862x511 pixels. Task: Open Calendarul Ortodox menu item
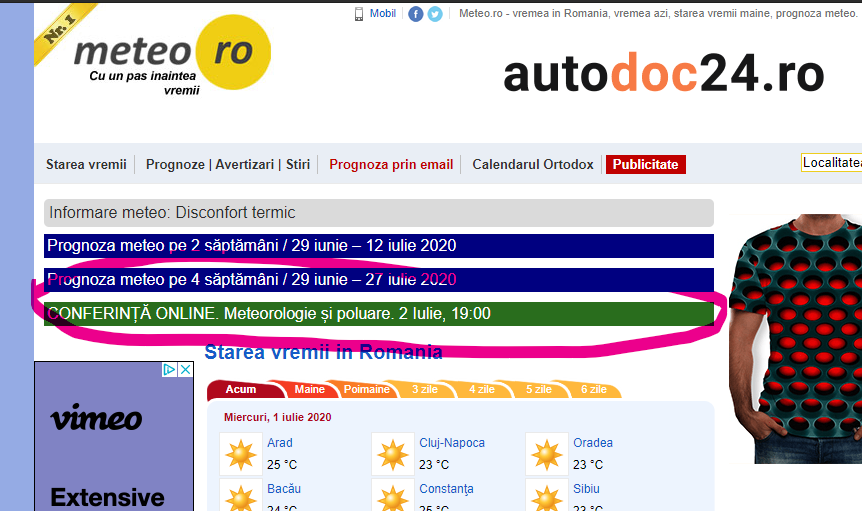point(533,164)
